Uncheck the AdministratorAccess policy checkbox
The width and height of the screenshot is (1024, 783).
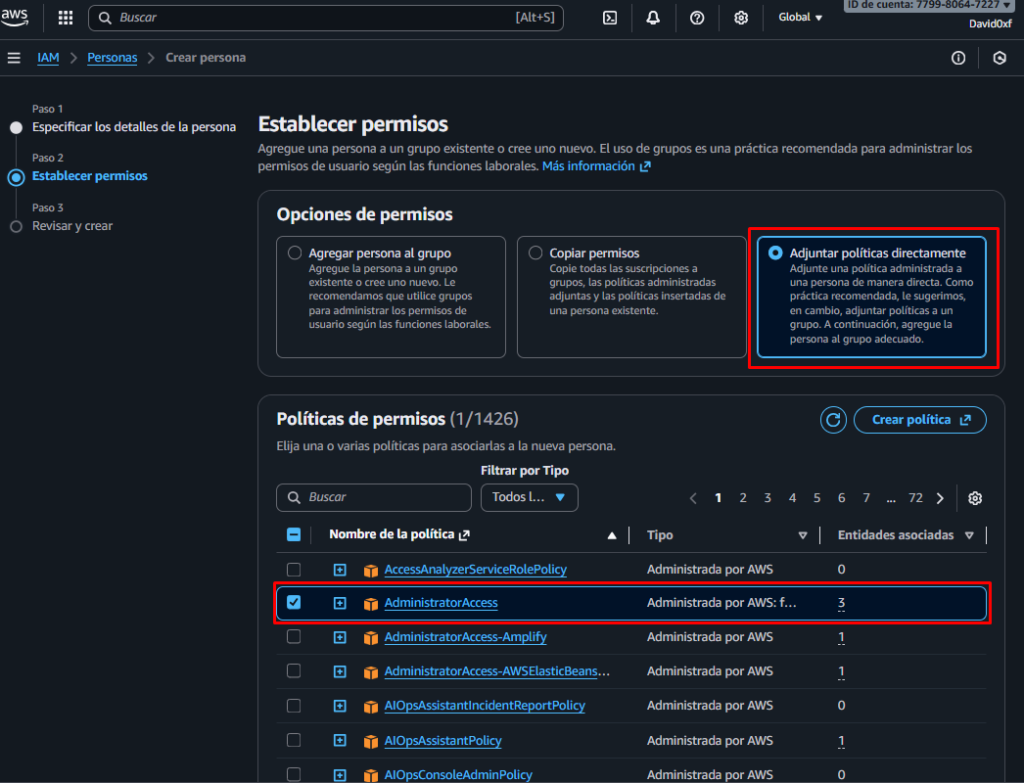[x=294, y=603]
